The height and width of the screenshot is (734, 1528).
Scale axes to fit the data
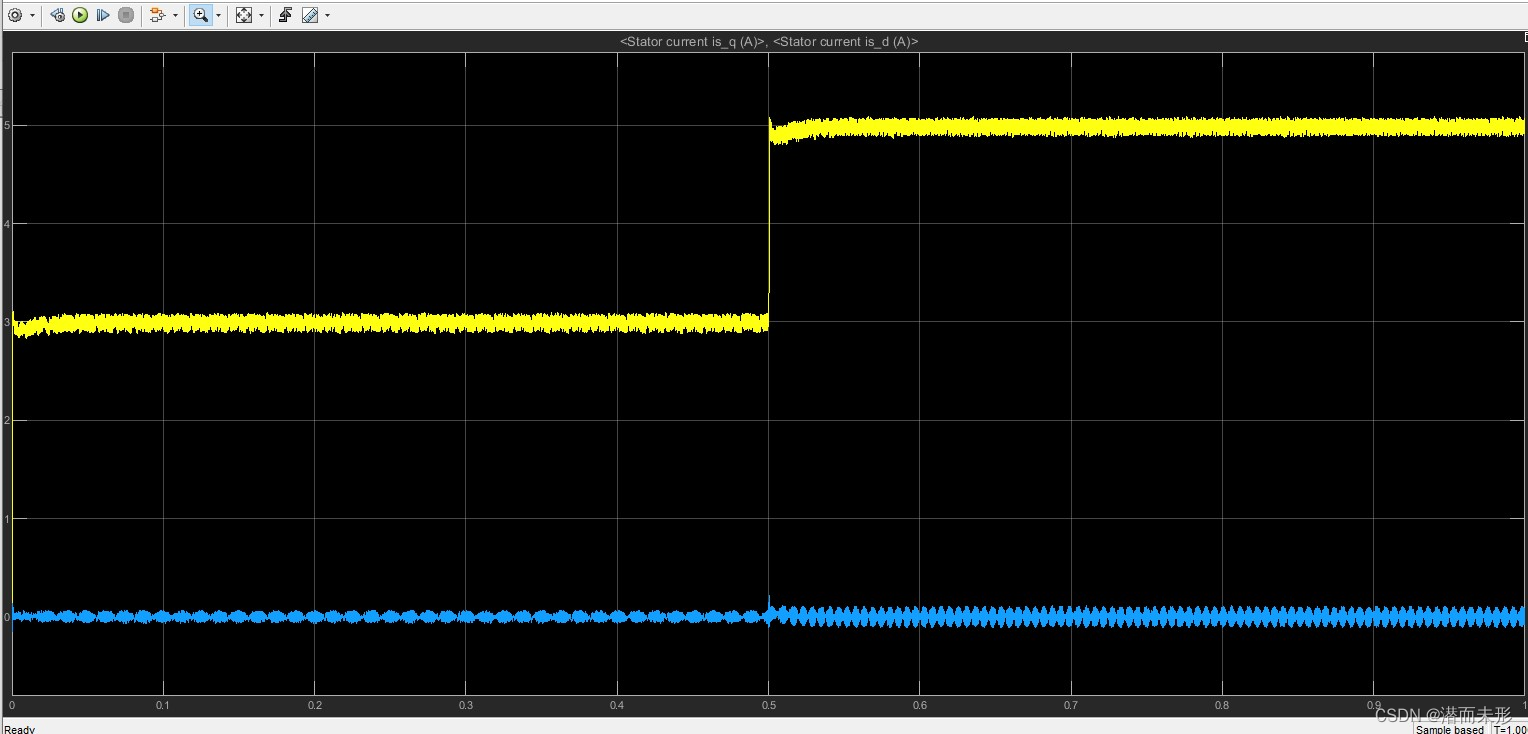245,14
